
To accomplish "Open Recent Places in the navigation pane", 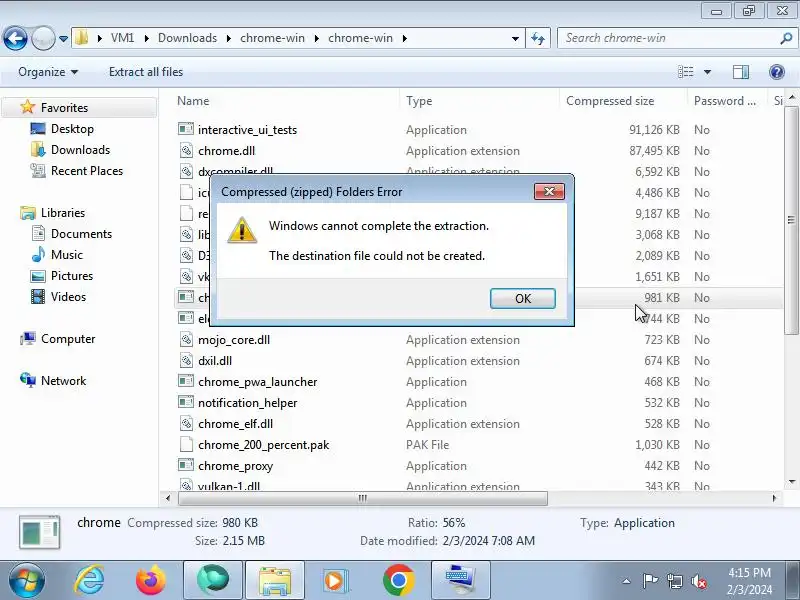I will (87, 170).
